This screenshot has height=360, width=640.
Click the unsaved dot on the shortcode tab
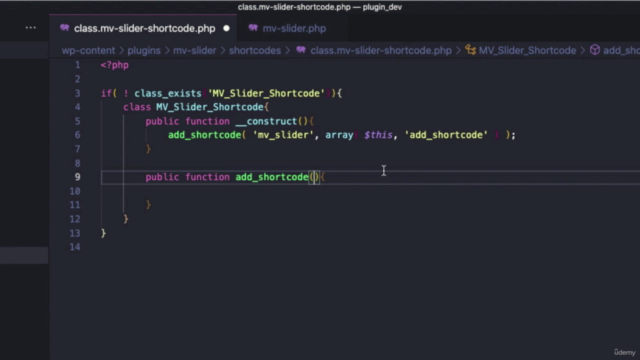coord(227,29)
